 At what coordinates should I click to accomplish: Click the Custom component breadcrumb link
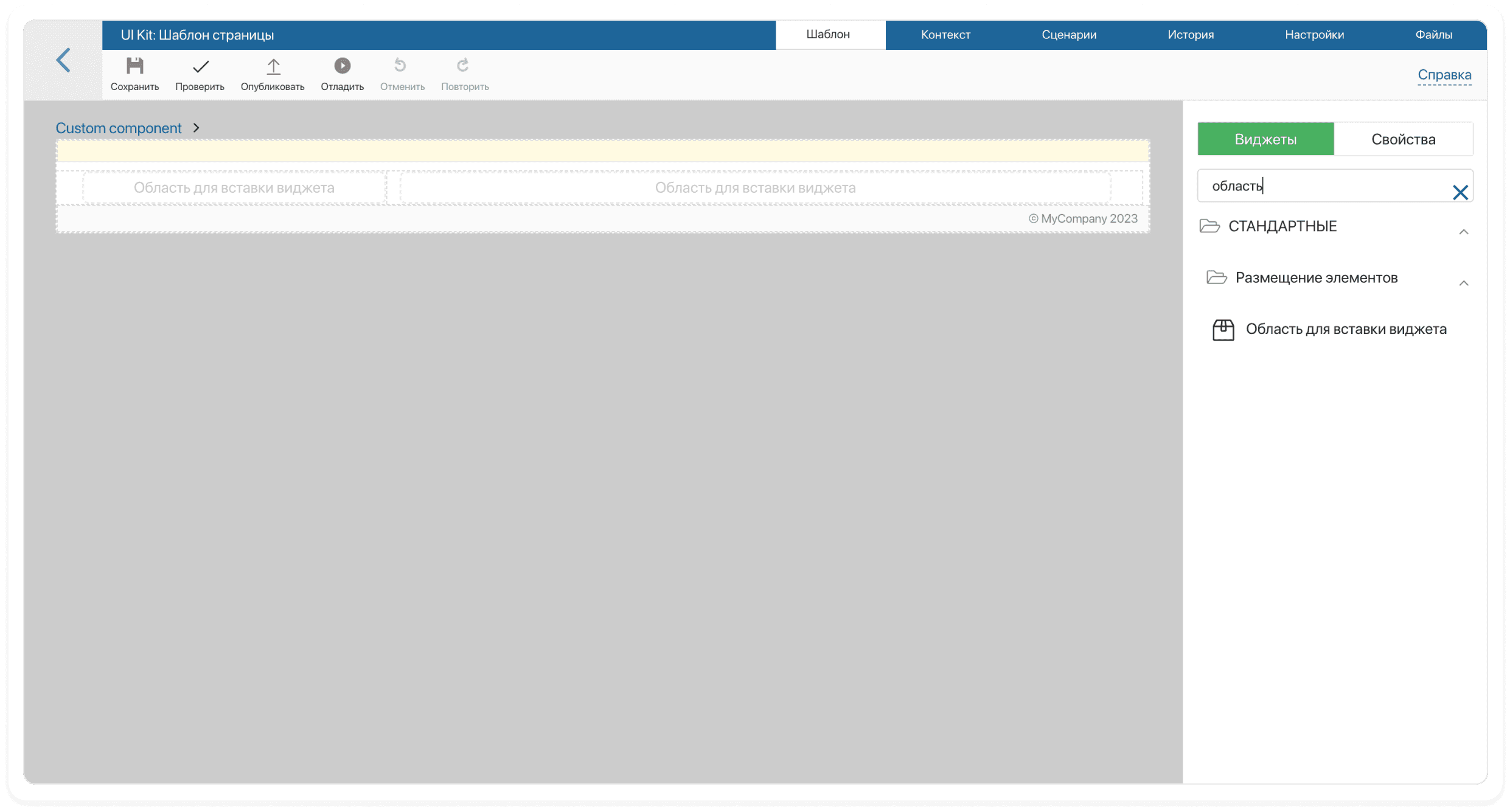[119, 128]
